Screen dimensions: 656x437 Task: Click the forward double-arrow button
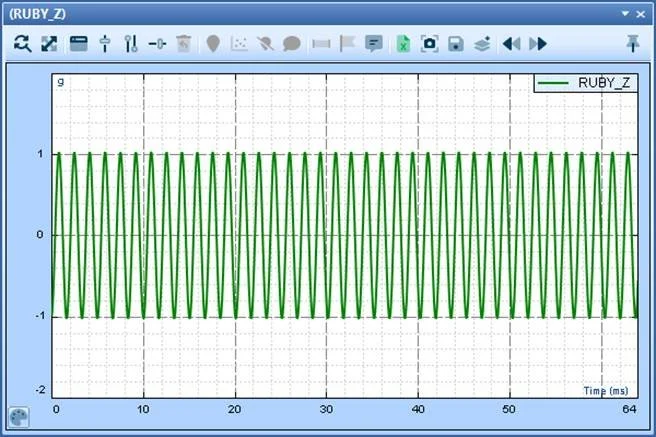click(x=538, y=43)
